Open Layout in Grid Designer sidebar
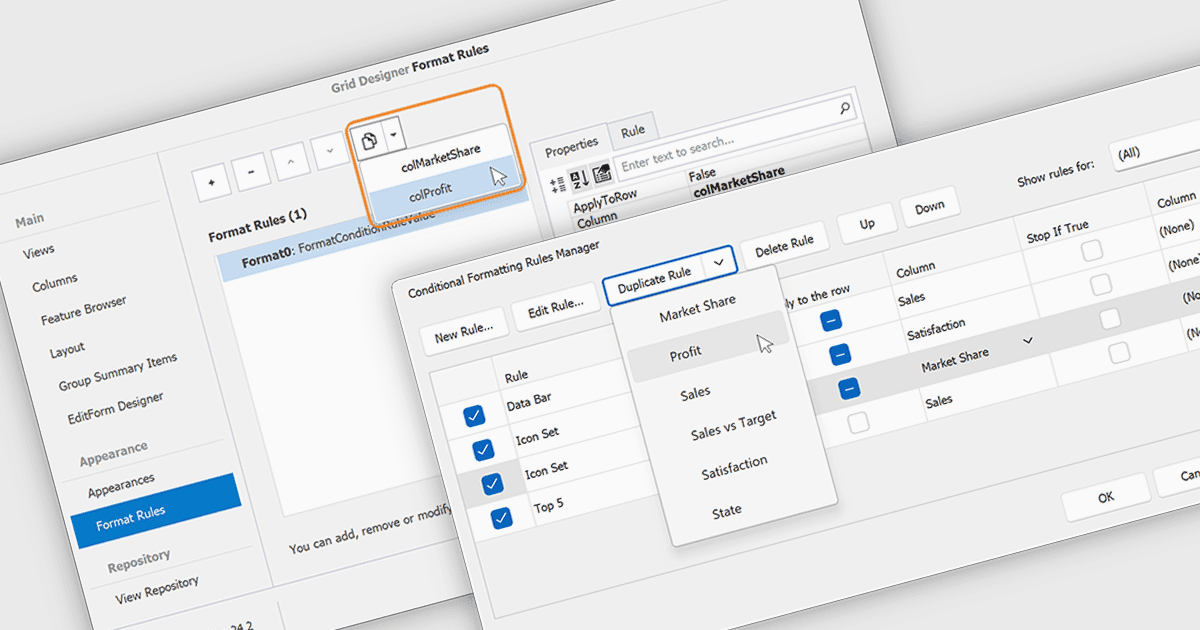Image resolution: width=1200 pixels, height=630 pixels. [67, 351]
